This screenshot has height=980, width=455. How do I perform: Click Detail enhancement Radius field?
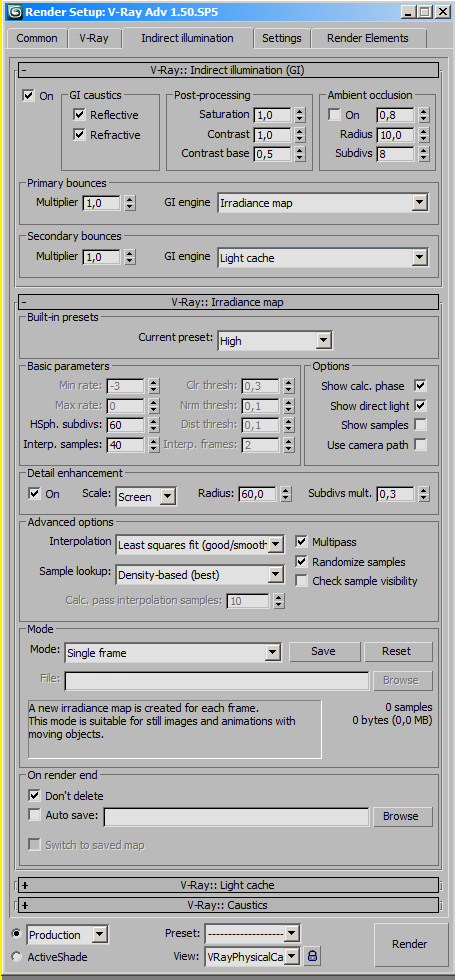258,494
